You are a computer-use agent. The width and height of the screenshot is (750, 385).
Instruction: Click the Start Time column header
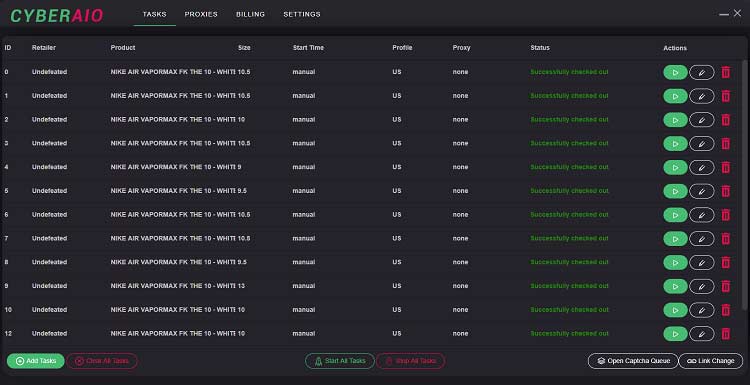pyautogui.click(x=308, y=48)
